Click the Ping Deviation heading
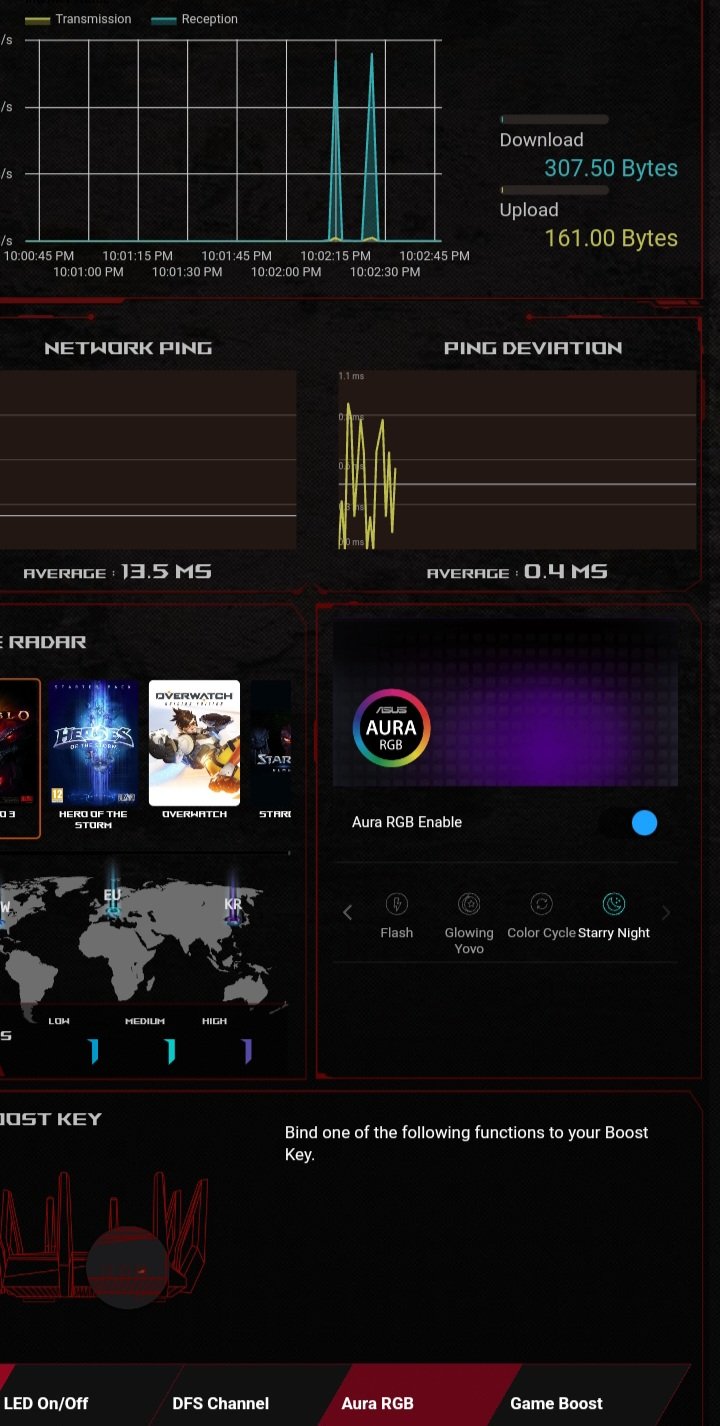 pyautogui.click(x=533, y=348)
